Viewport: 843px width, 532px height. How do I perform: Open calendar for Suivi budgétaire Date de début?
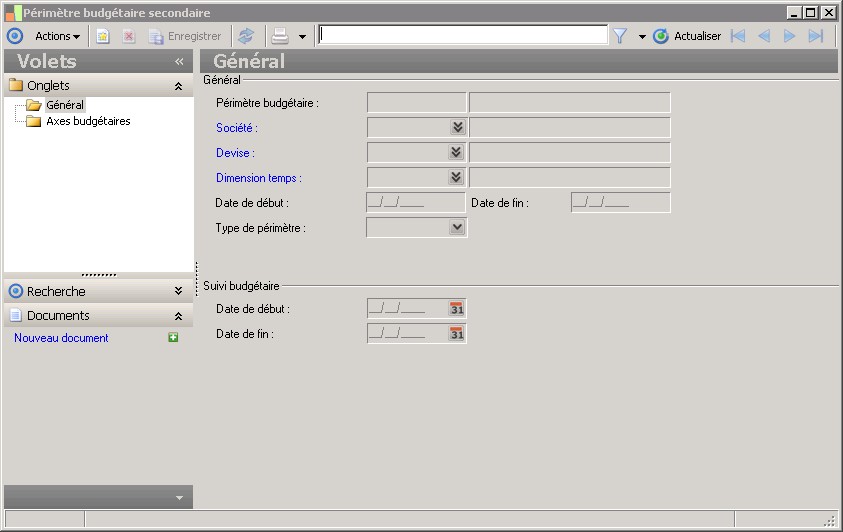tap(457, 309)
